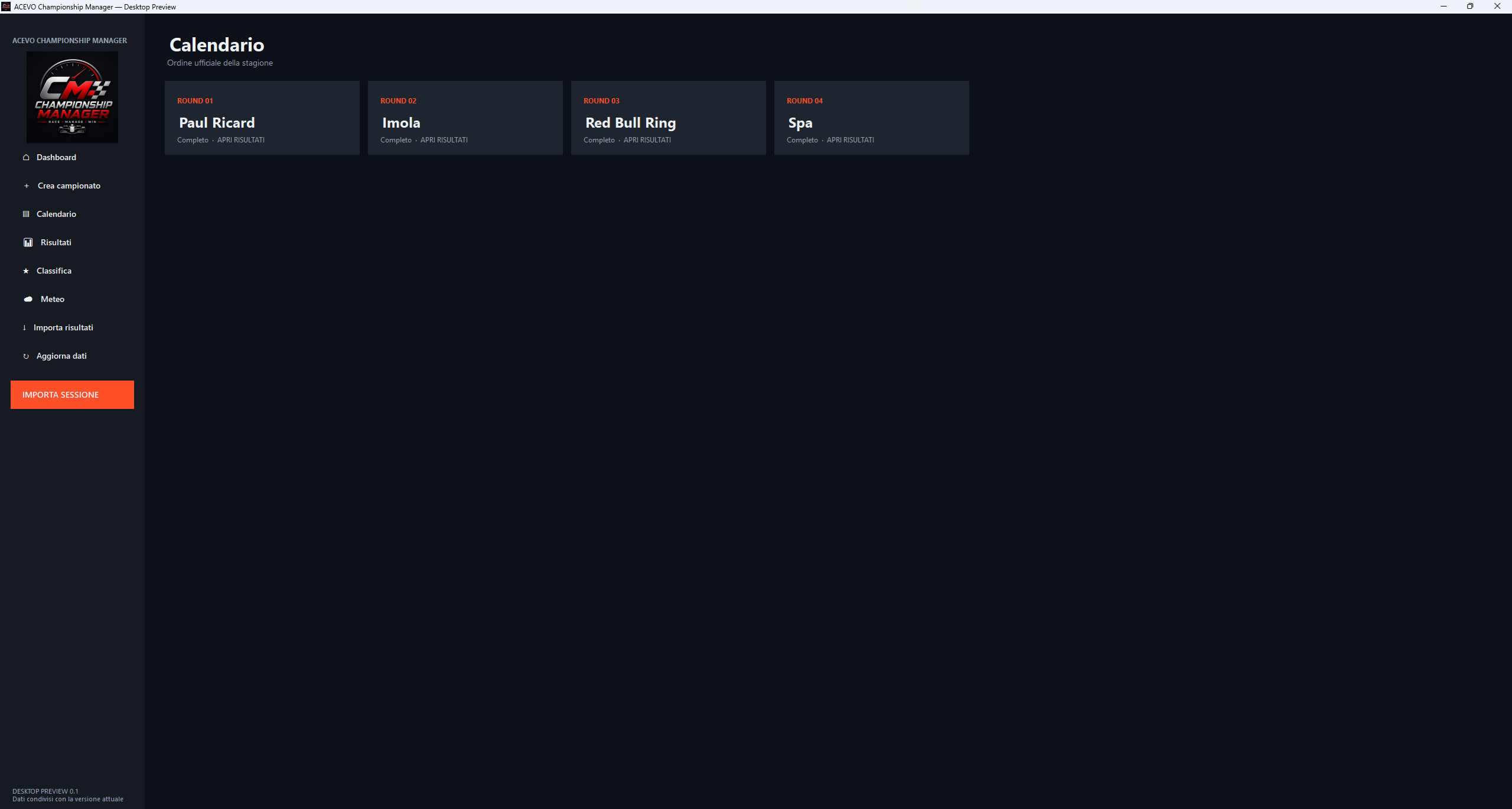The image size is (1512, 809).
Task: Select the Paul Ricard round title
Action: pyautogui.click(x=217, y=123)
